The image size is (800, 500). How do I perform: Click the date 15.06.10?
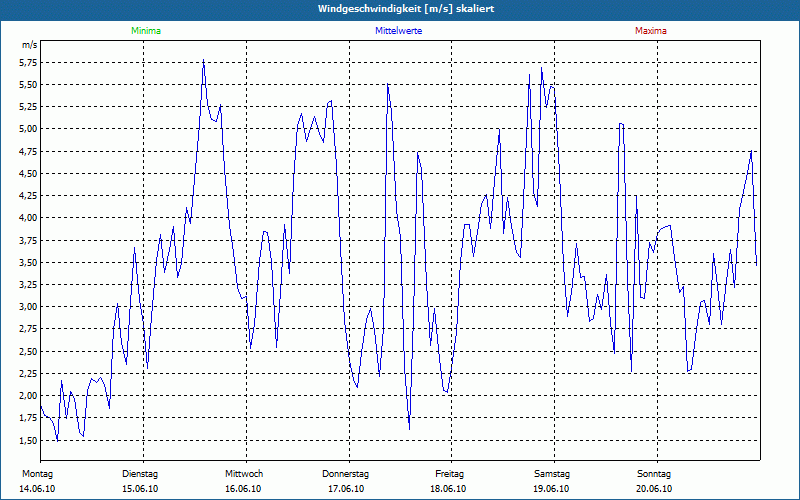tap(140, 489)
